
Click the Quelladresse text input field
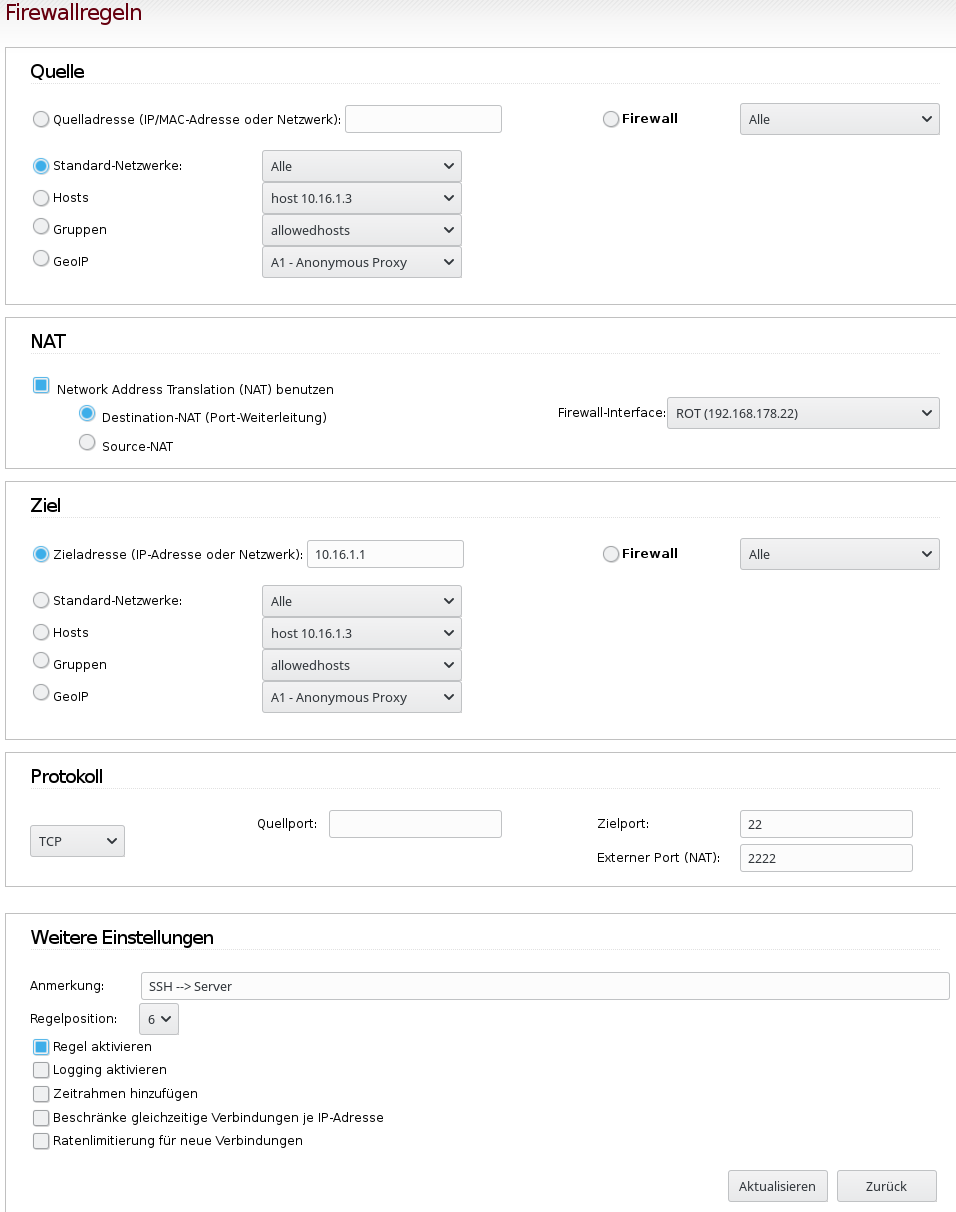[423, 119]
